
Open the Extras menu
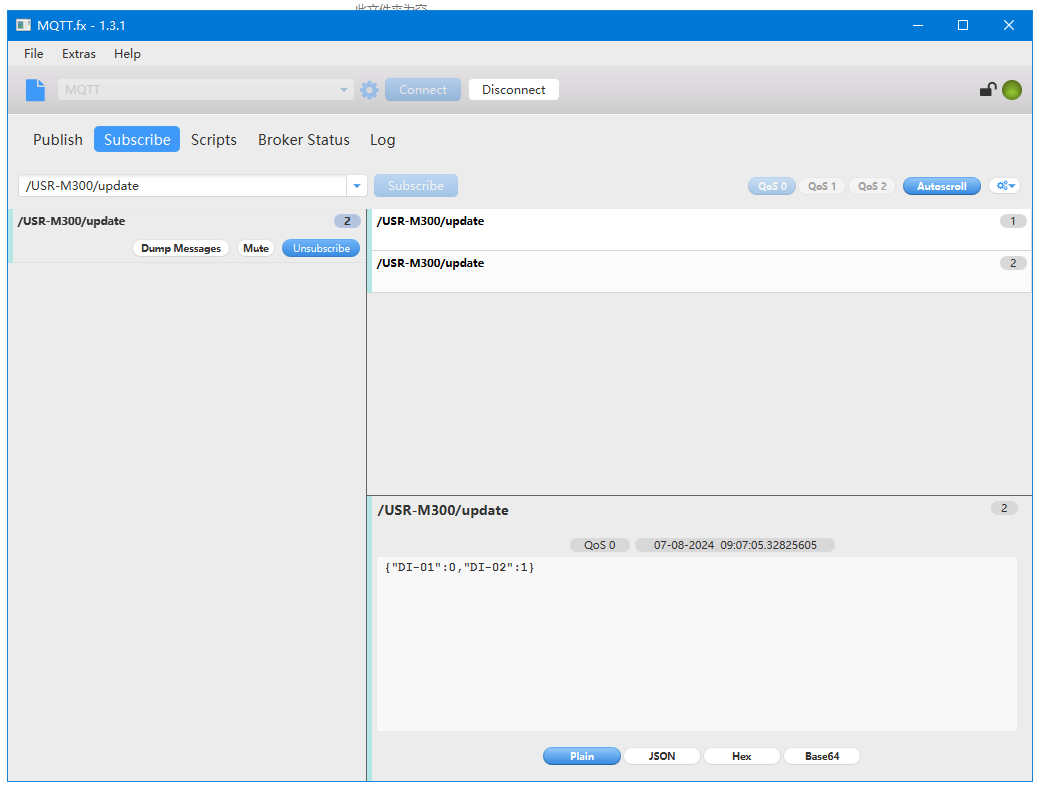(79, 54)
